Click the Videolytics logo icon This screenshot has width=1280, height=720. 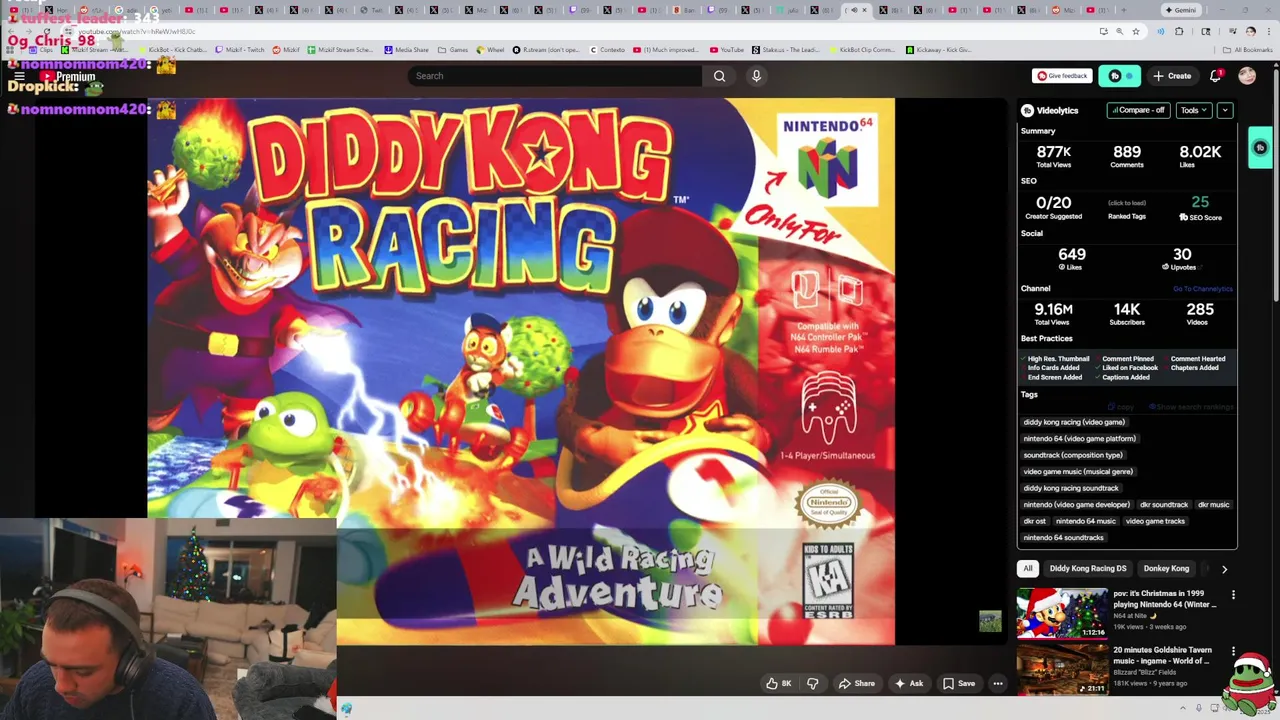1027,110
